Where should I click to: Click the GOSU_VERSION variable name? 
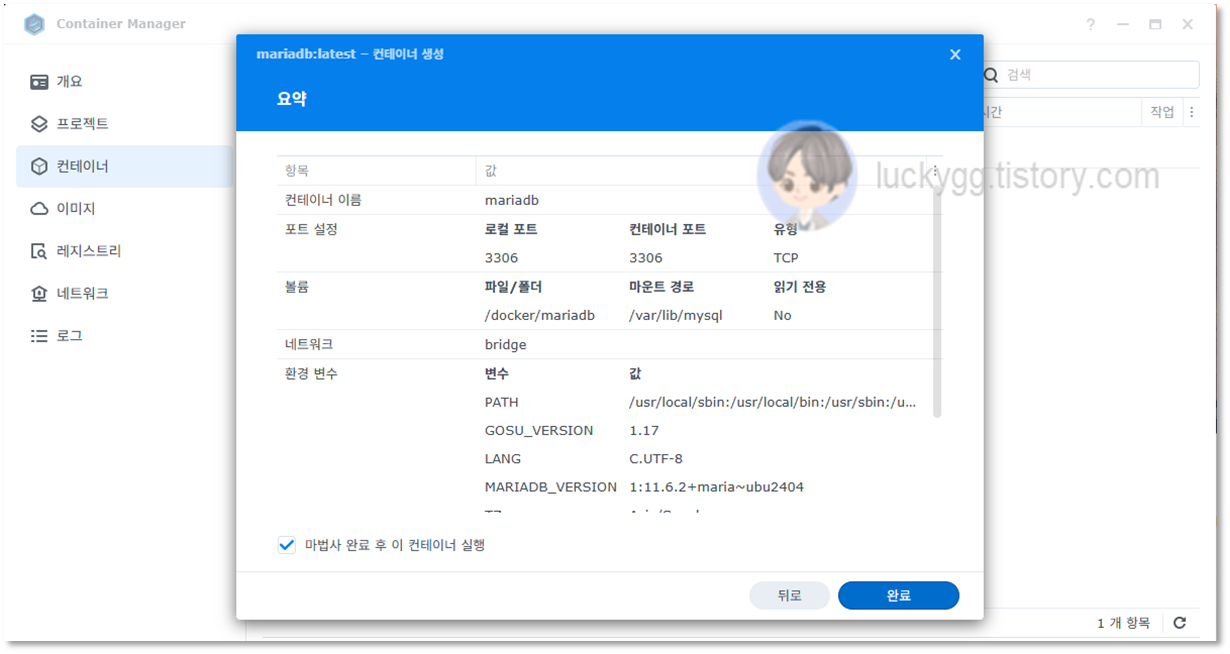coord(539,431)
